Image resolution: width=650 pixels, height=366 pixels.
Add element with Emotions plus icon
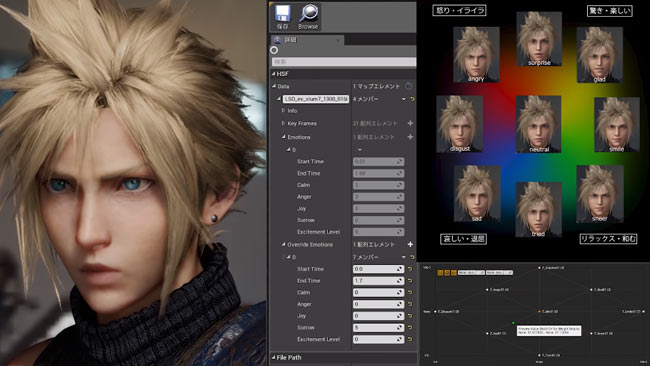point(410,137)
